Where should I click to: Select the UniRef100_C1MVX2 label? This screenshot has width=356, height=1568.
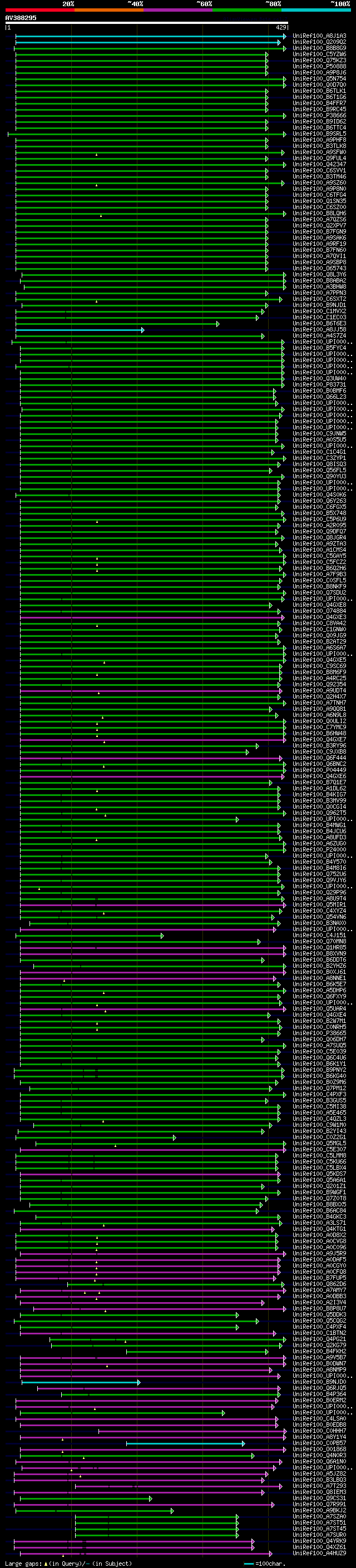(319, 311)
